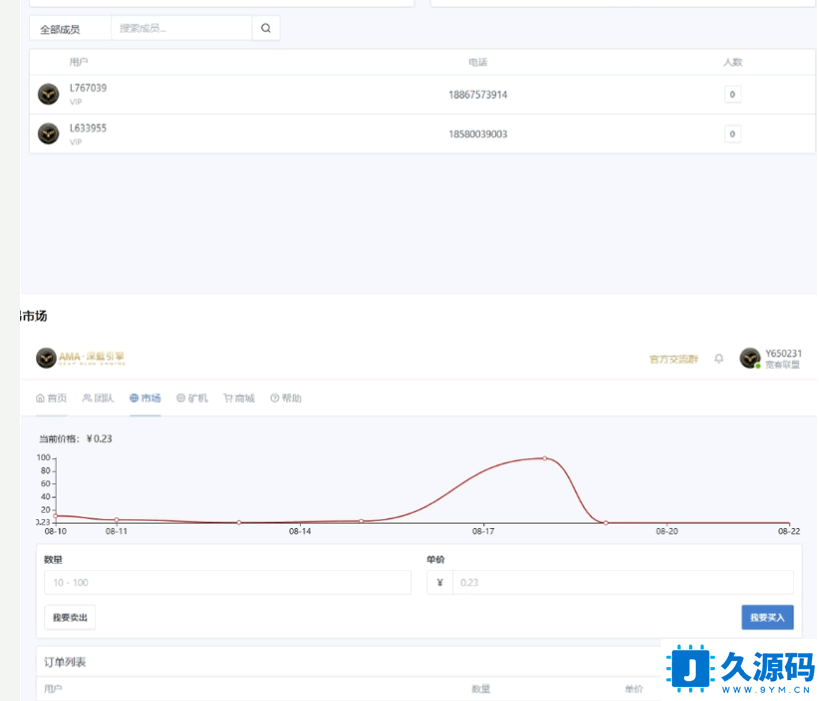Click the 我要卖出 sell button
This screenshot has width=819, height=701.
[x=70, y=618]
